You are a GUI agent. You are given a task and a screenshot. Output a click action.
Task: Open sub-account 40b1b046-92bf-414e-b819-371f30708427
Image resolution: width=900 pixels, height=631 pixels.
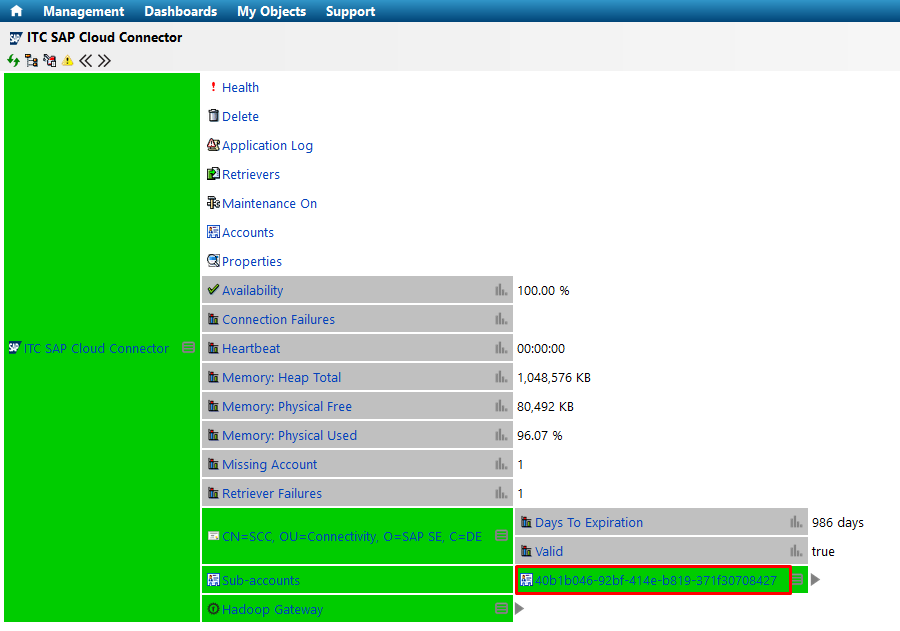point(655,580)
